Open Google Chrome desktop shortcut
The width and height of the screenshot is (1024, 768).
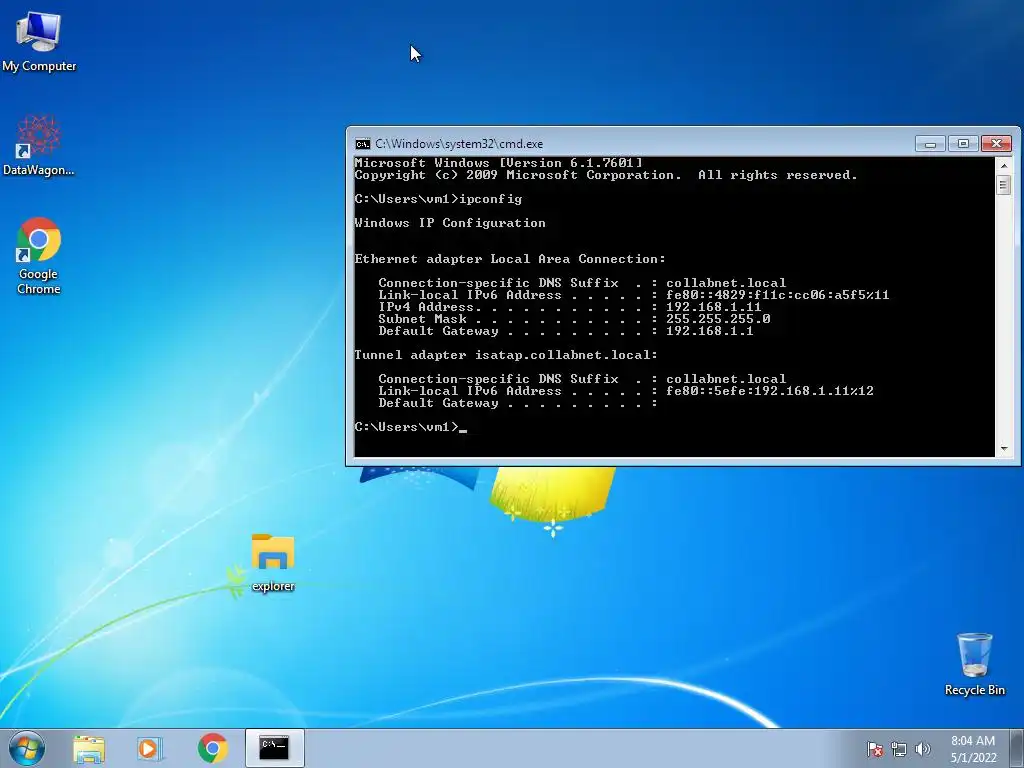pos(39,255)
